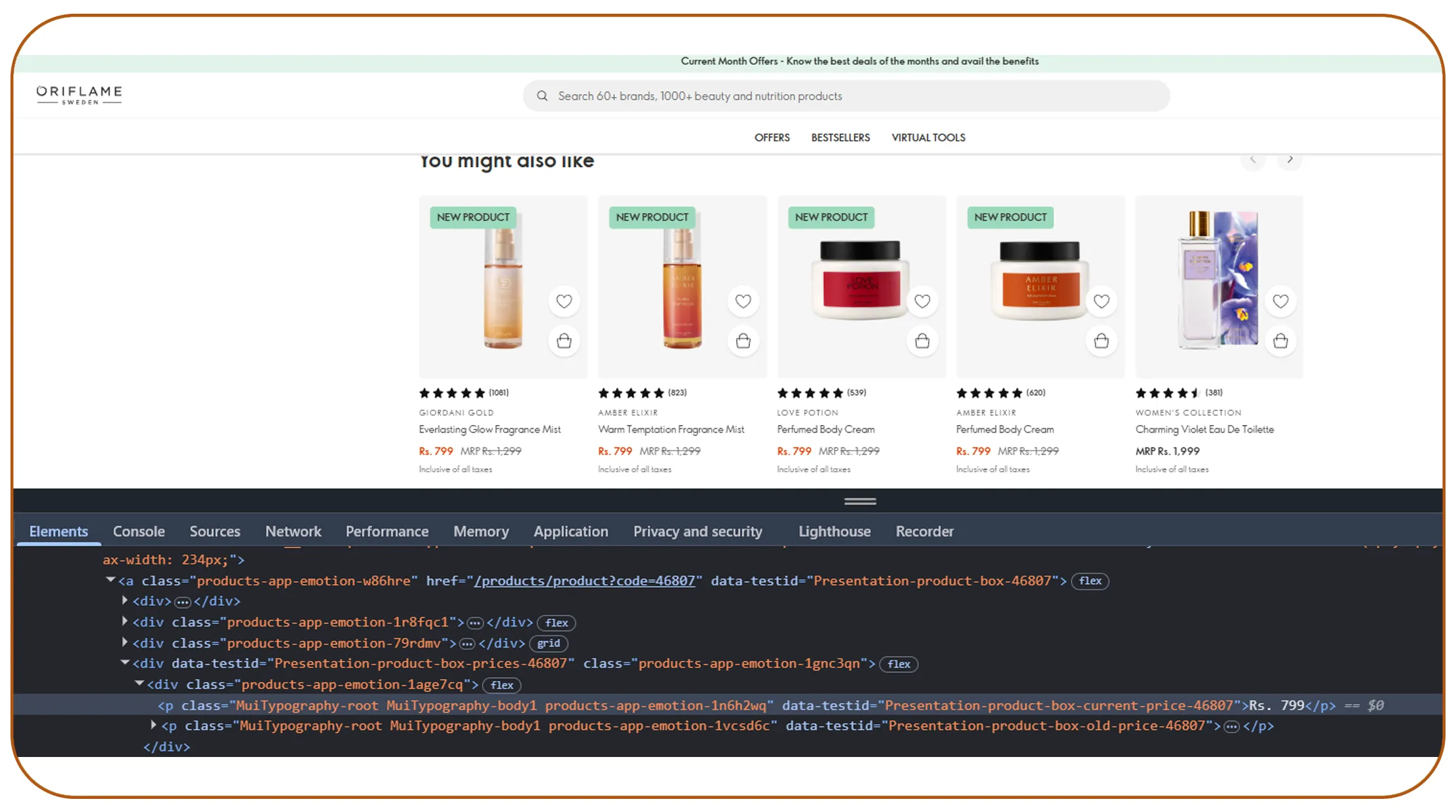The width and height of the screenshot is (1456, 812).
Task: Toggle wishlist heart on Love Potion Body Cream
Action: 923,301
